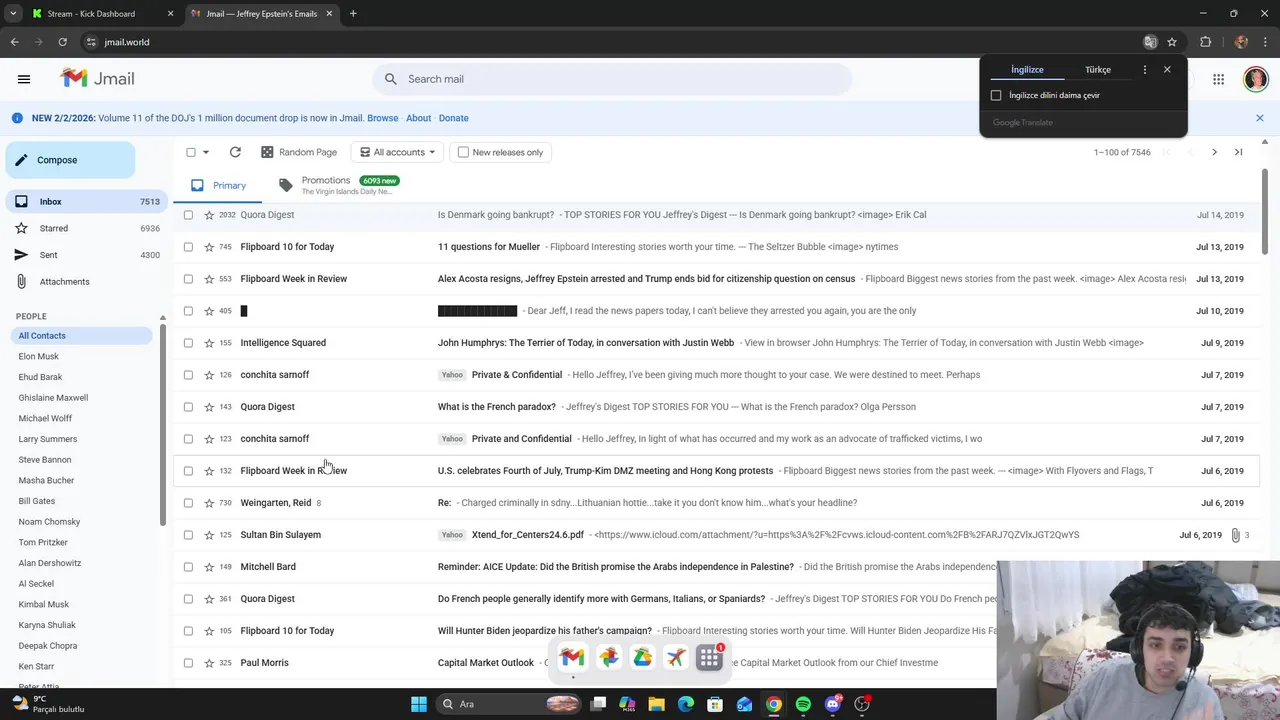Click the Search mail field
The height and width of the screenshot is (720, 1280).
tap(613, 79)
